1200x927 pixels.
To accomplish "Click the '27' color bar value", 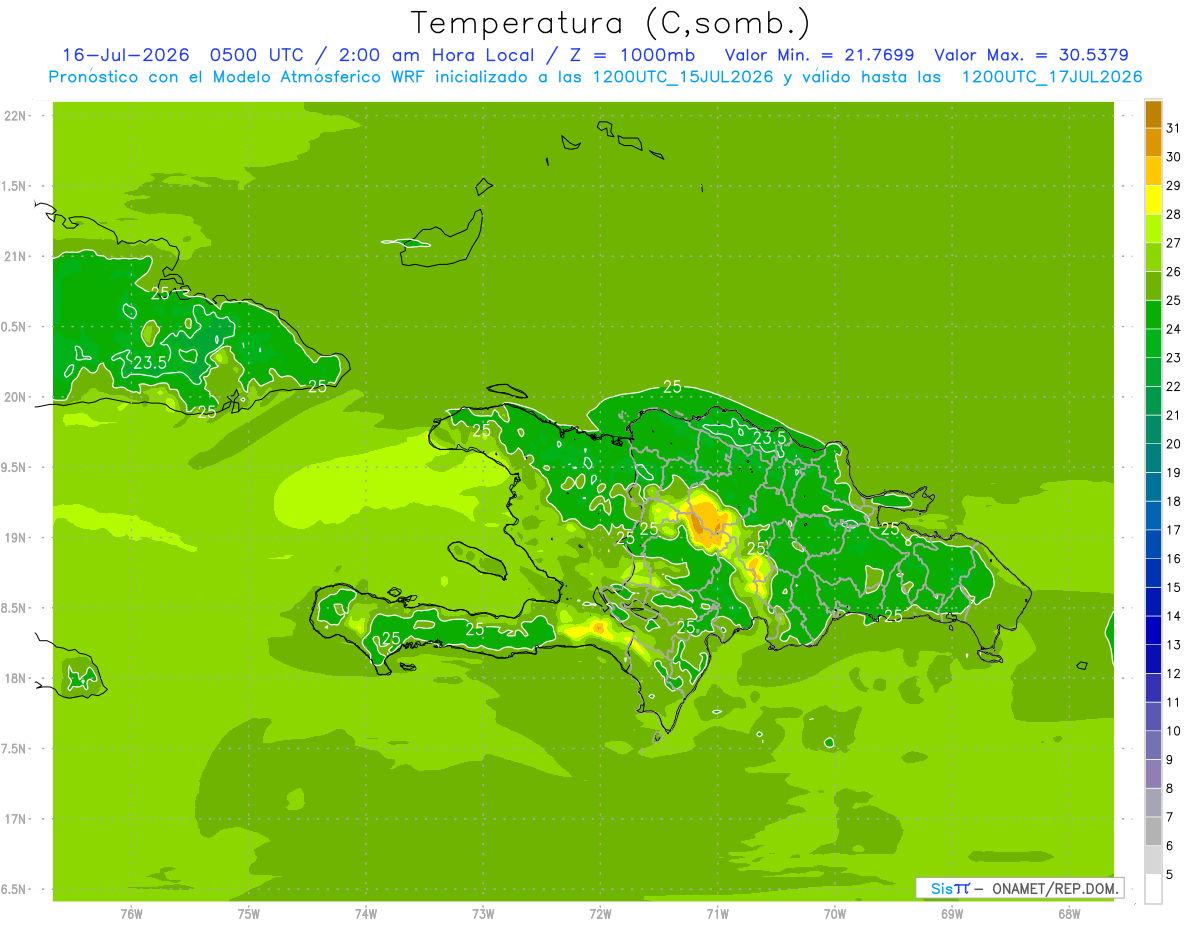I will pos(1174,243).
